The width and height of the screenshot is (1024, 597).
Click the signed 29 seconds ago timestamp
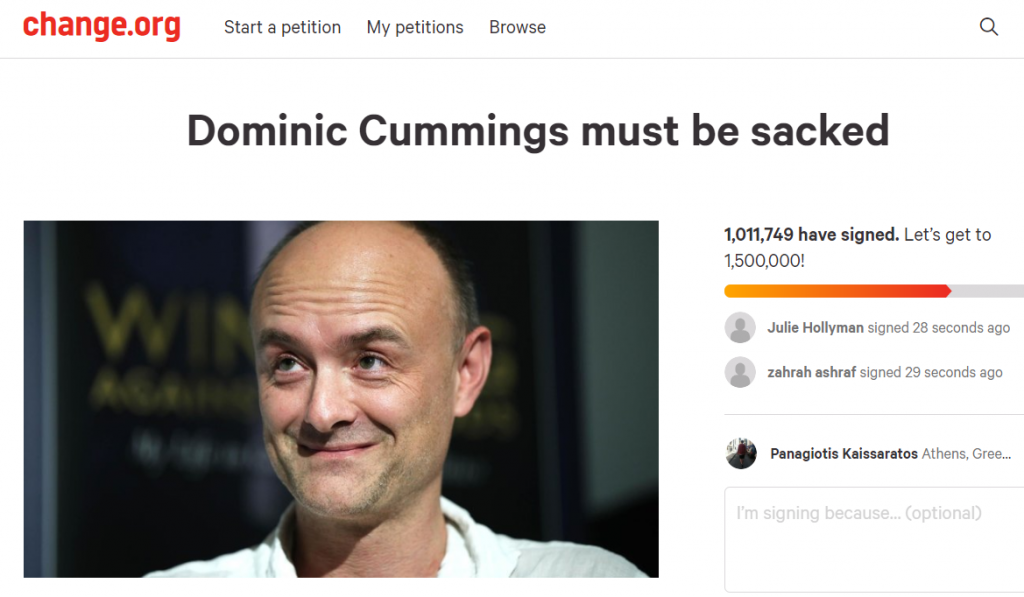[x=931, y=372]
